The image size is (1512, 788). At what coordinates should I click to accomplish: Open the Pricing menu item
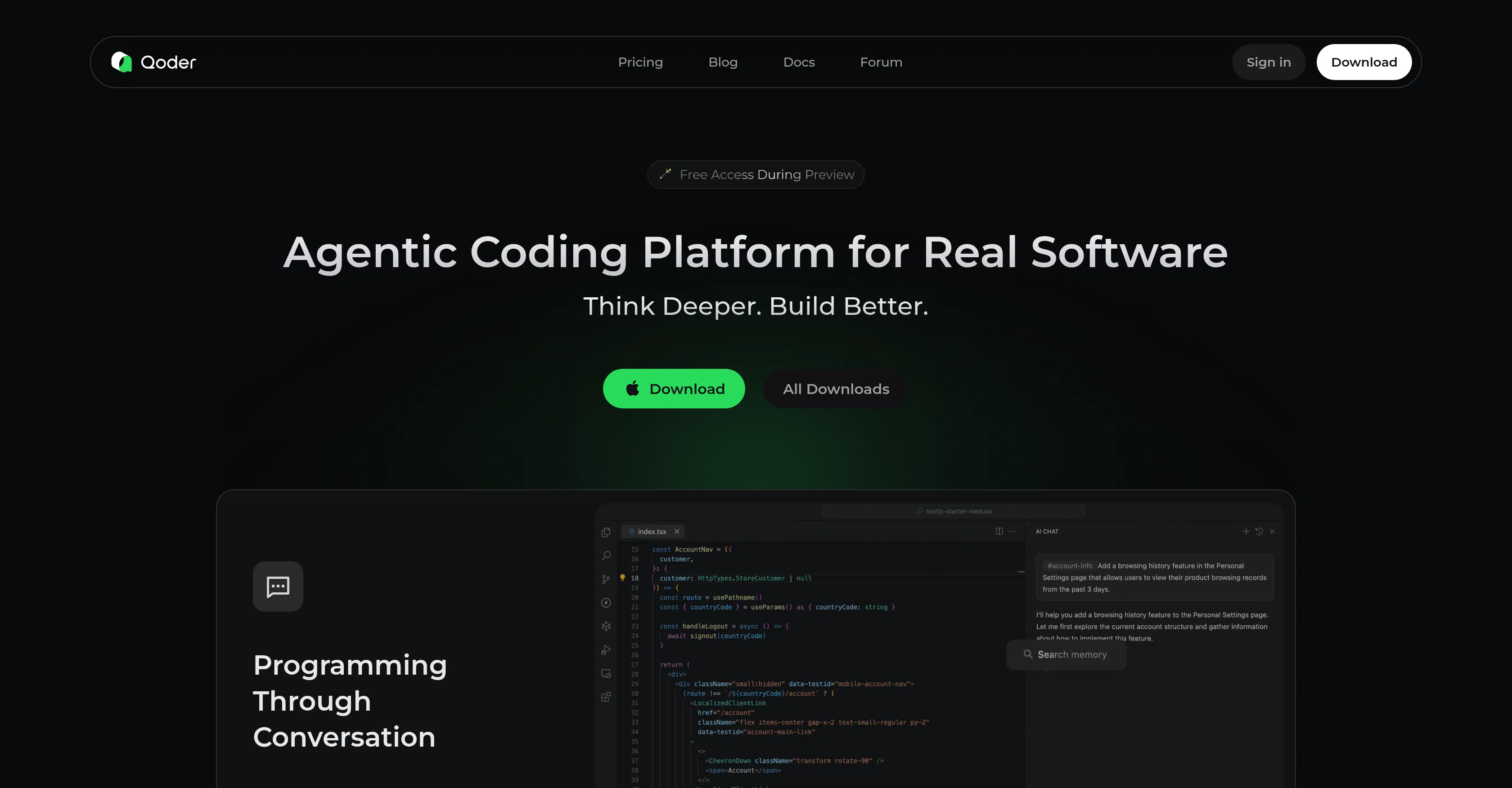pos(640,62)
